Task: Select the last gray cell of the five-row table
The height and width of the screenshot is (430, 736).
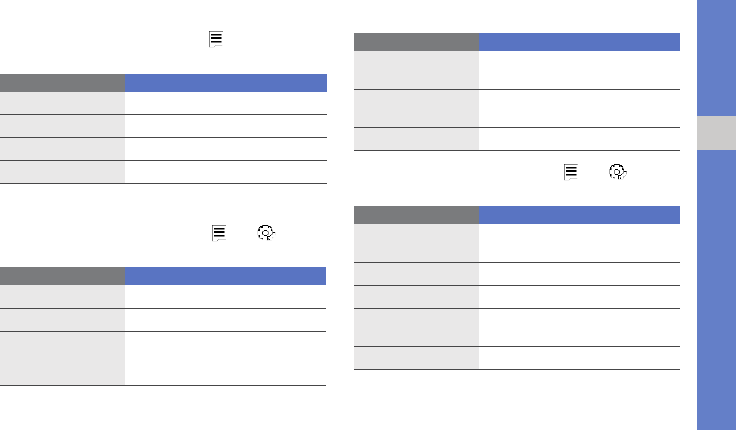Action: (416, 358)
